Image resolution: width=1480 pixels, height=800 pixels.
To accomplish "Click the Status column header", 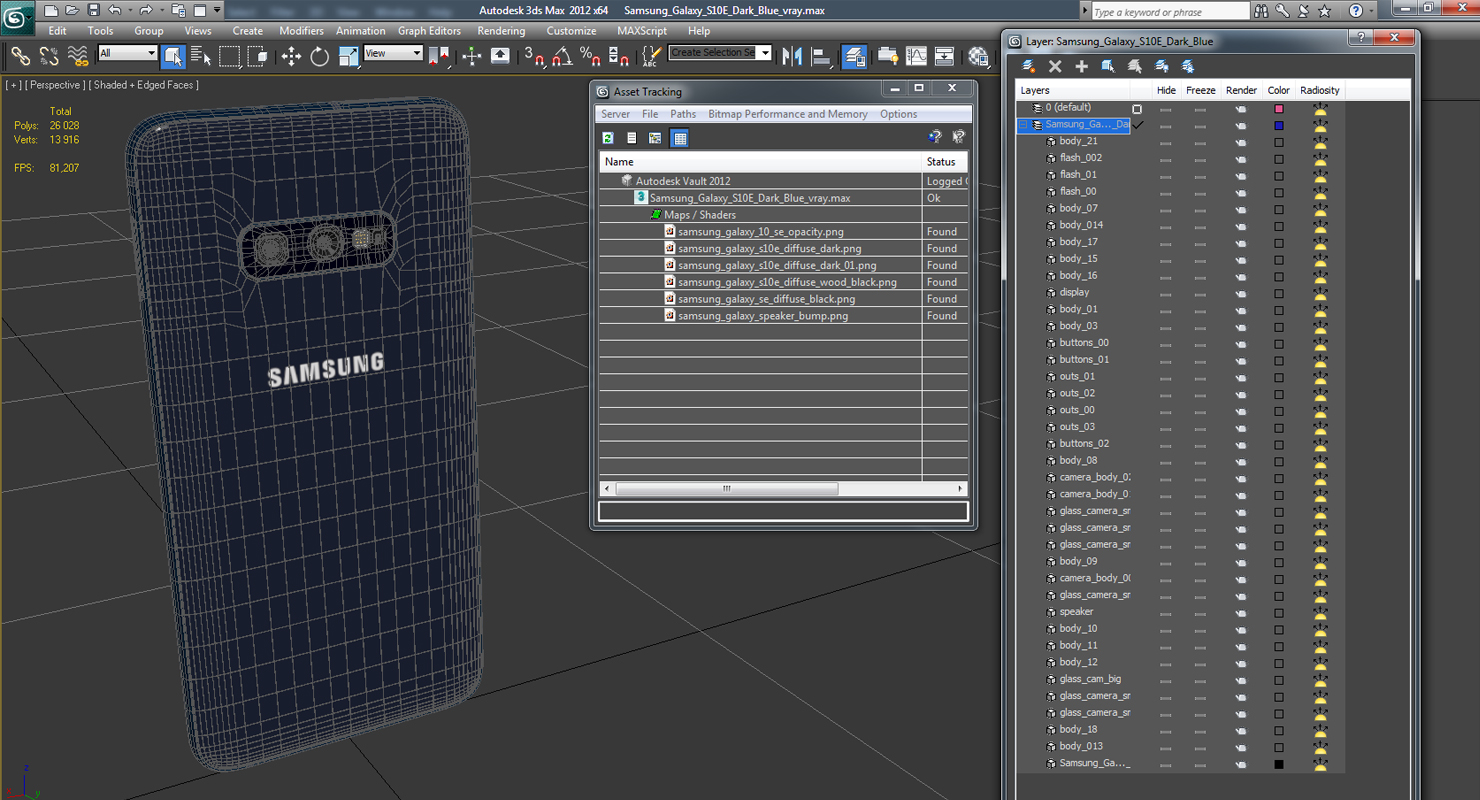I will click(x=944, y=162).
